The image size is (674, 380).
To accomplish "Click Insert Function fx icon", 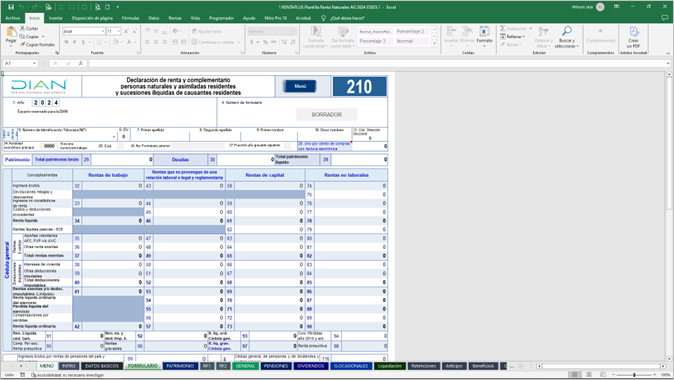I will coord(80,63).
